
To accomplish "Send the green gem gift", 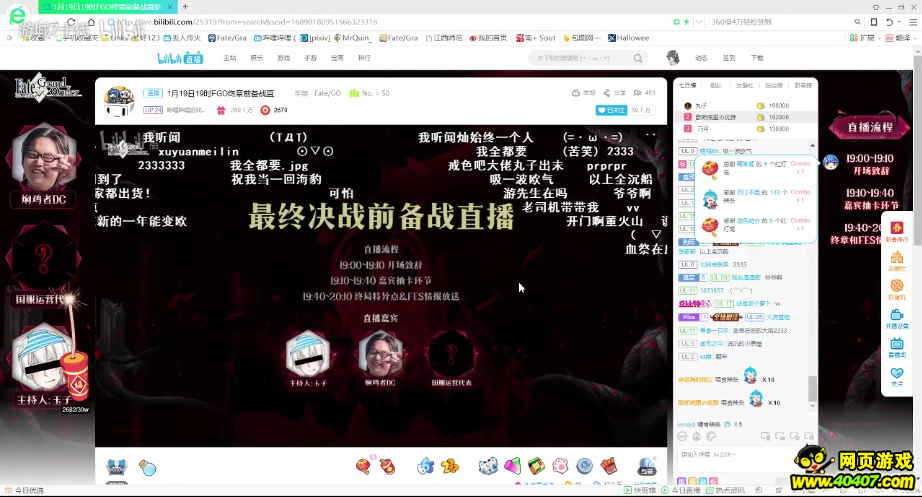I will click(x=512, y=466).
